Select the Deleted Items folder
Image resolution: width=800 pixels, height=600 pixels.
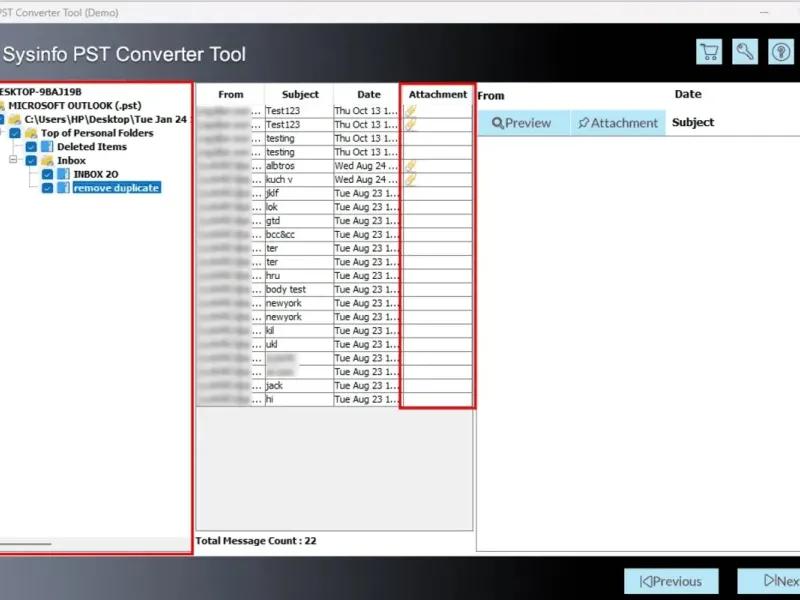coord(92,146)
